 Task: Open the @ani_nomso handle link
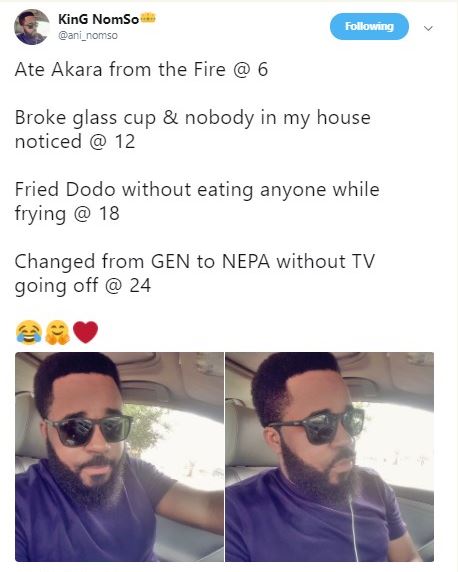pos(88,35)
